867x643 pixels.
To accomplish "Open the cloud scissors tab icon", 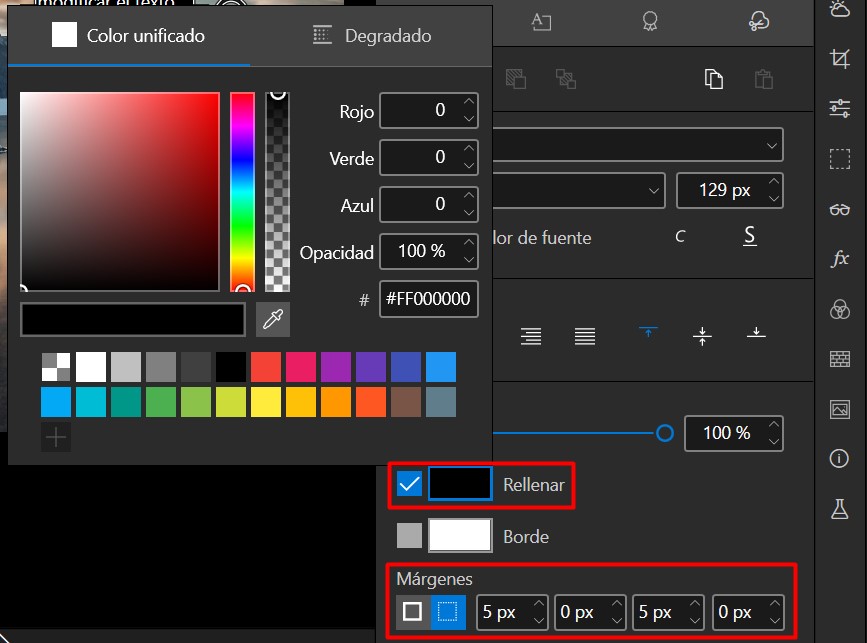I will point(759,22).
